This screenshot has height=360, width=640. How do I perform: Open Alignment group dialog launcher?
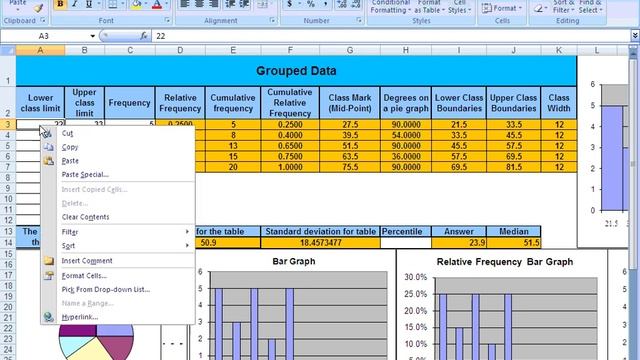pyautogui.click(x=273, y=20)
